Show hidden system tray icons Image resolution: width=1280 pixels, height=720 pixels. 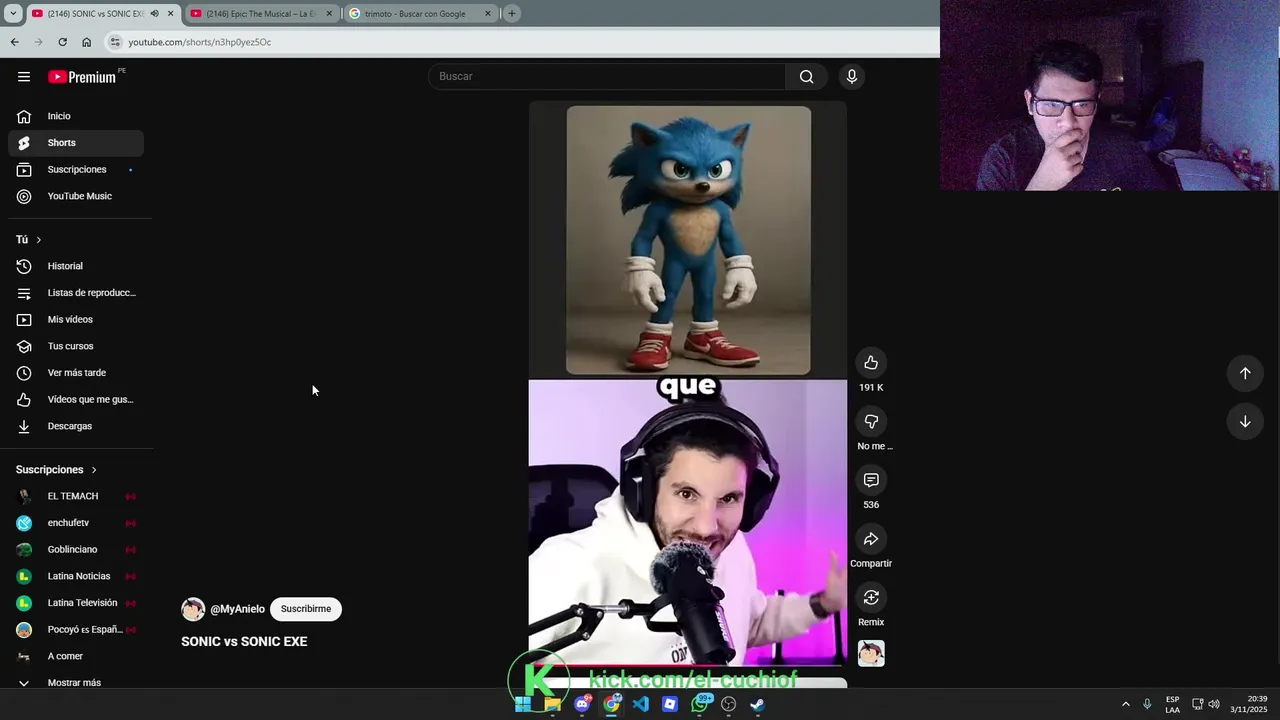(x=1125, y=704)
